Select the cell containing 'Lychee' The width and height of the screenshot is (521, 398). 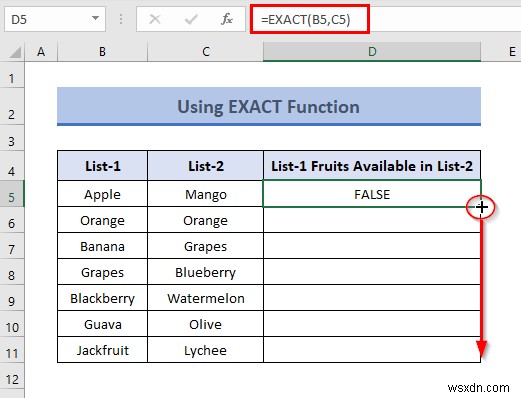pyautogui.click(x=205, y=350)
